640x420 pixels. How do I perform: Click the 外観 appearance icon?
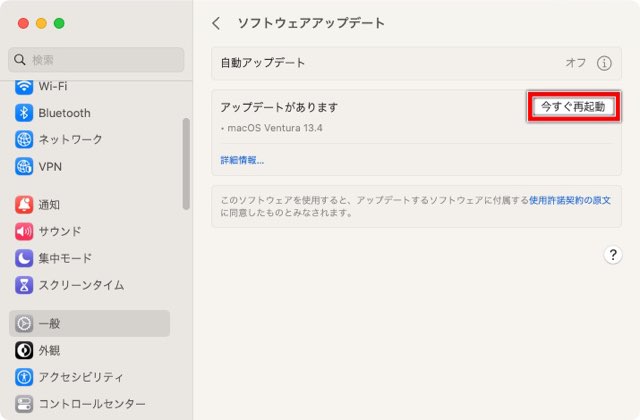pyautogui.click(x=24, y=350)
